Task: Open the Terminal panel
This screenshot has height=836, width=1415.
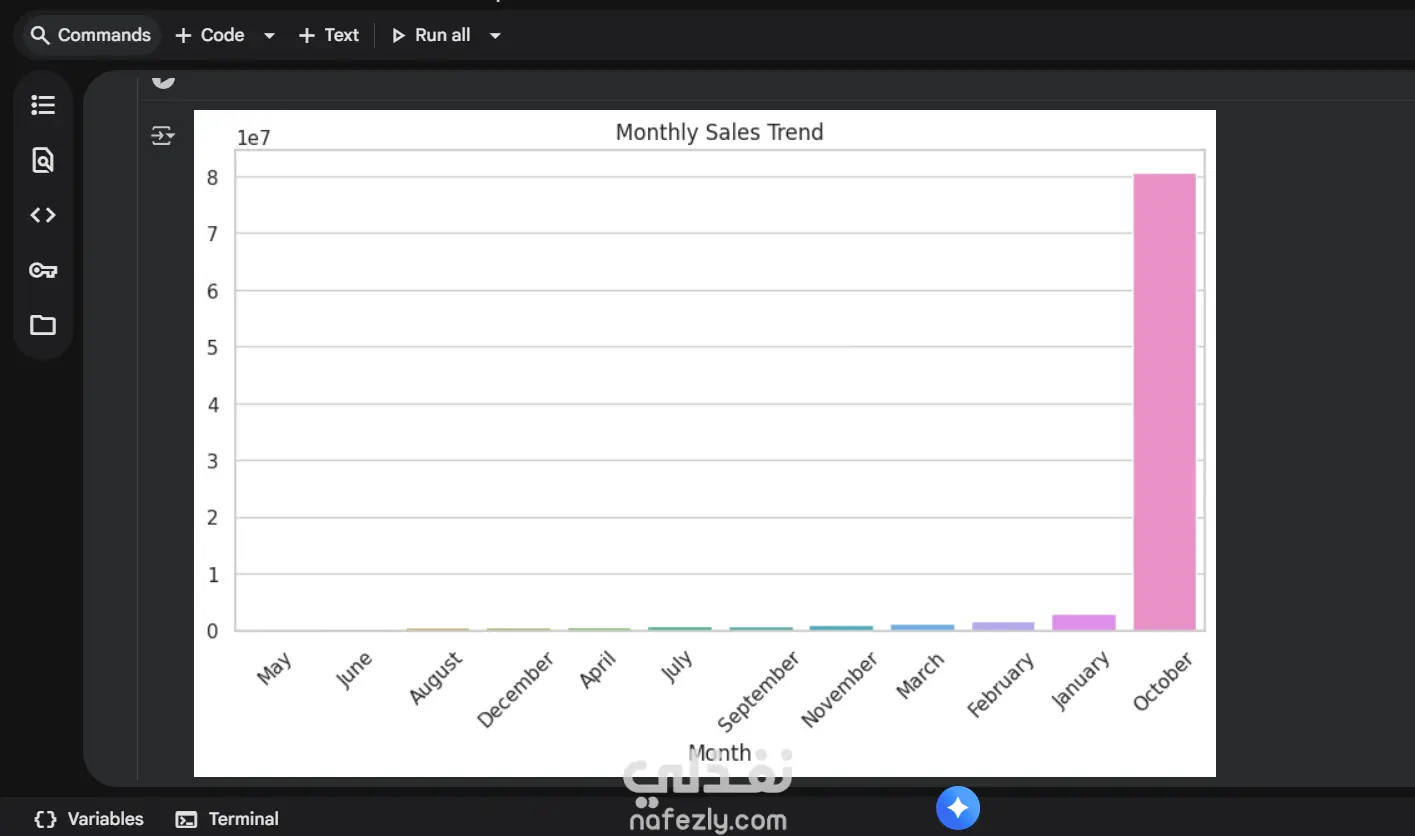Action: [227, 819]
